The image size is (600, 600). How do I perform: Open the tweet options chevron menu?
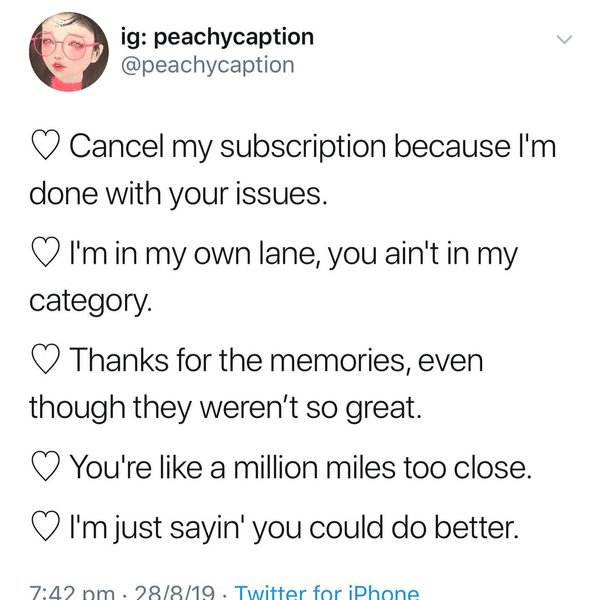coord(564,40)
